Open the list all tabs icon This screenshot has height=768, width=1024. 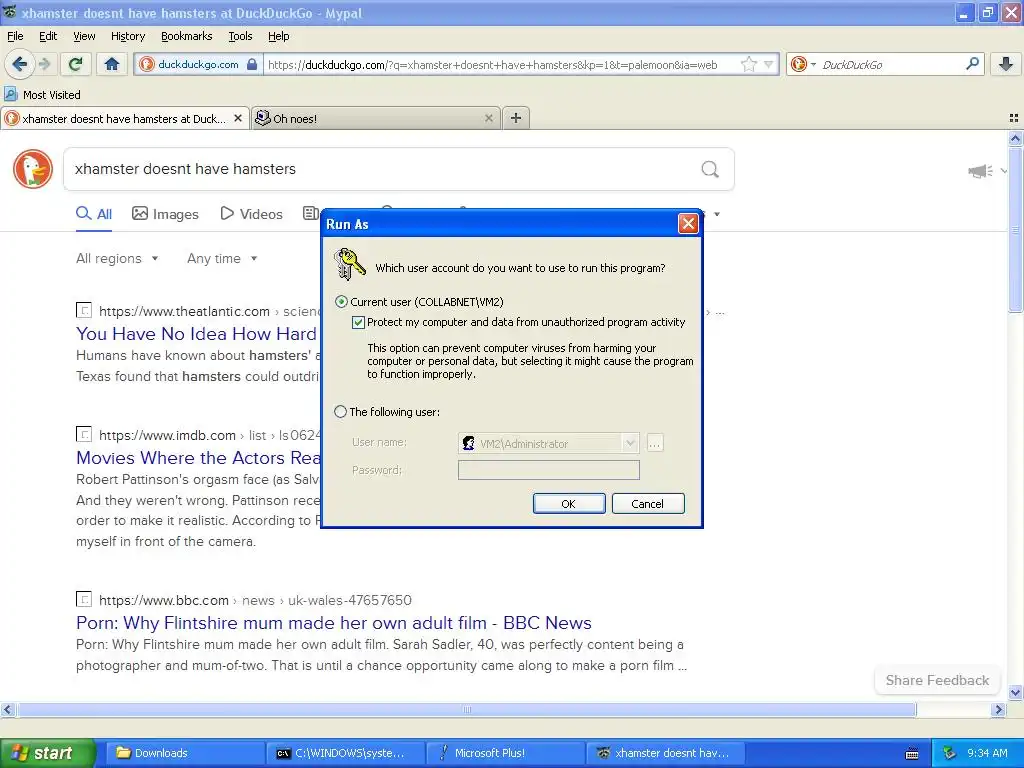point(1014,118)
